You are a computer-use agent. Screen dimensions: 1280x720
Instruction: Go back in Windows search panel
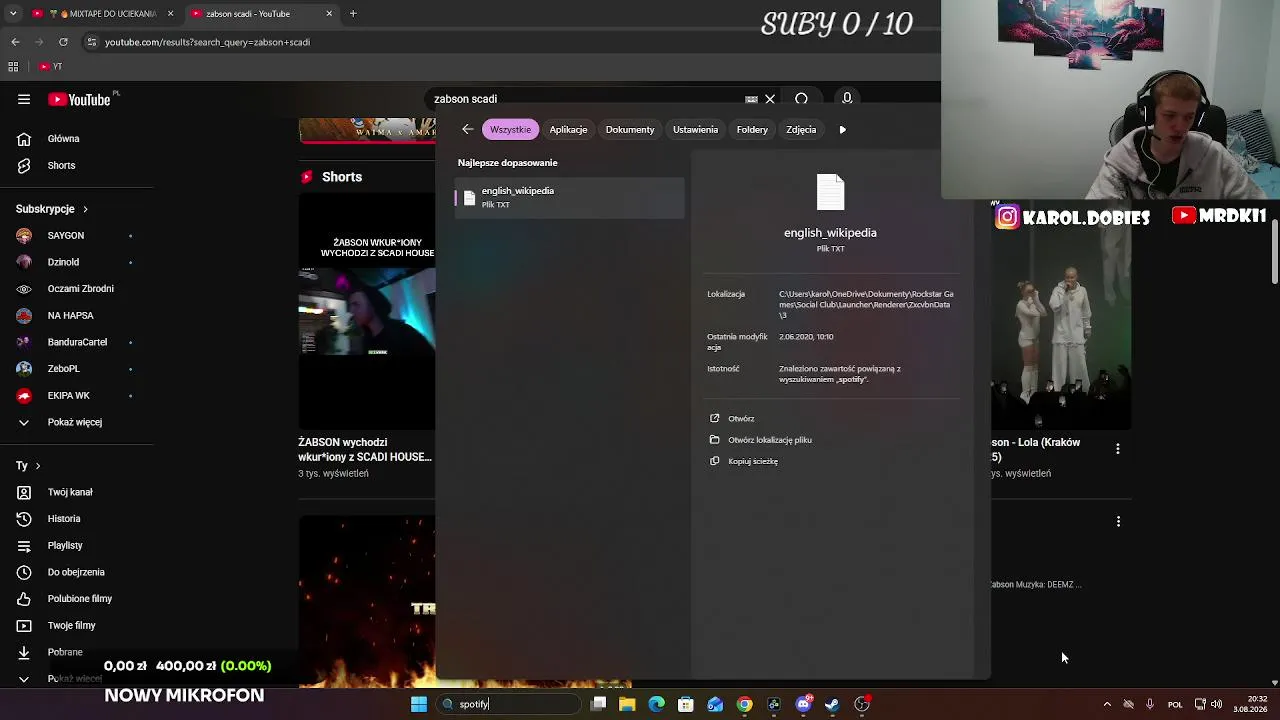467,129
